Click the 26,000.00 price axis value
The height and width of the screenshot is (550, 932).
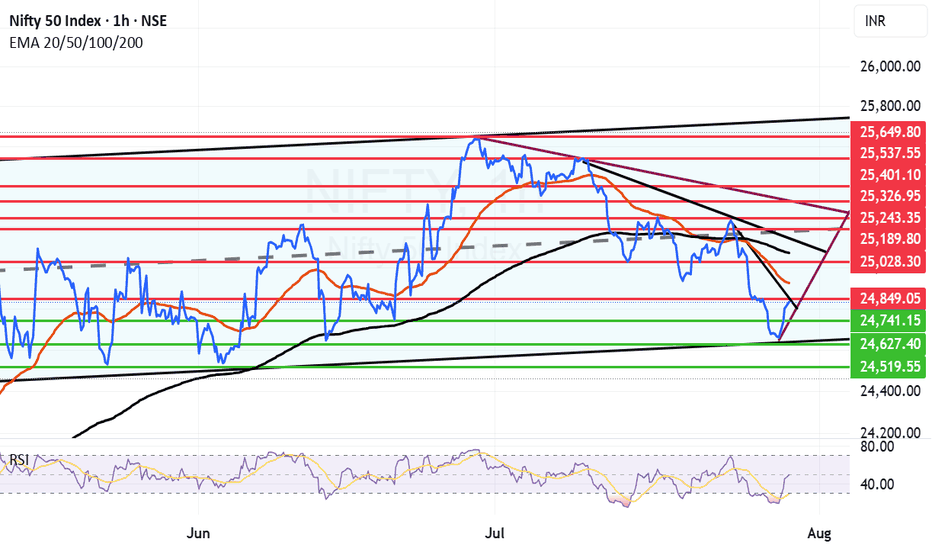[x=890, y=67]
